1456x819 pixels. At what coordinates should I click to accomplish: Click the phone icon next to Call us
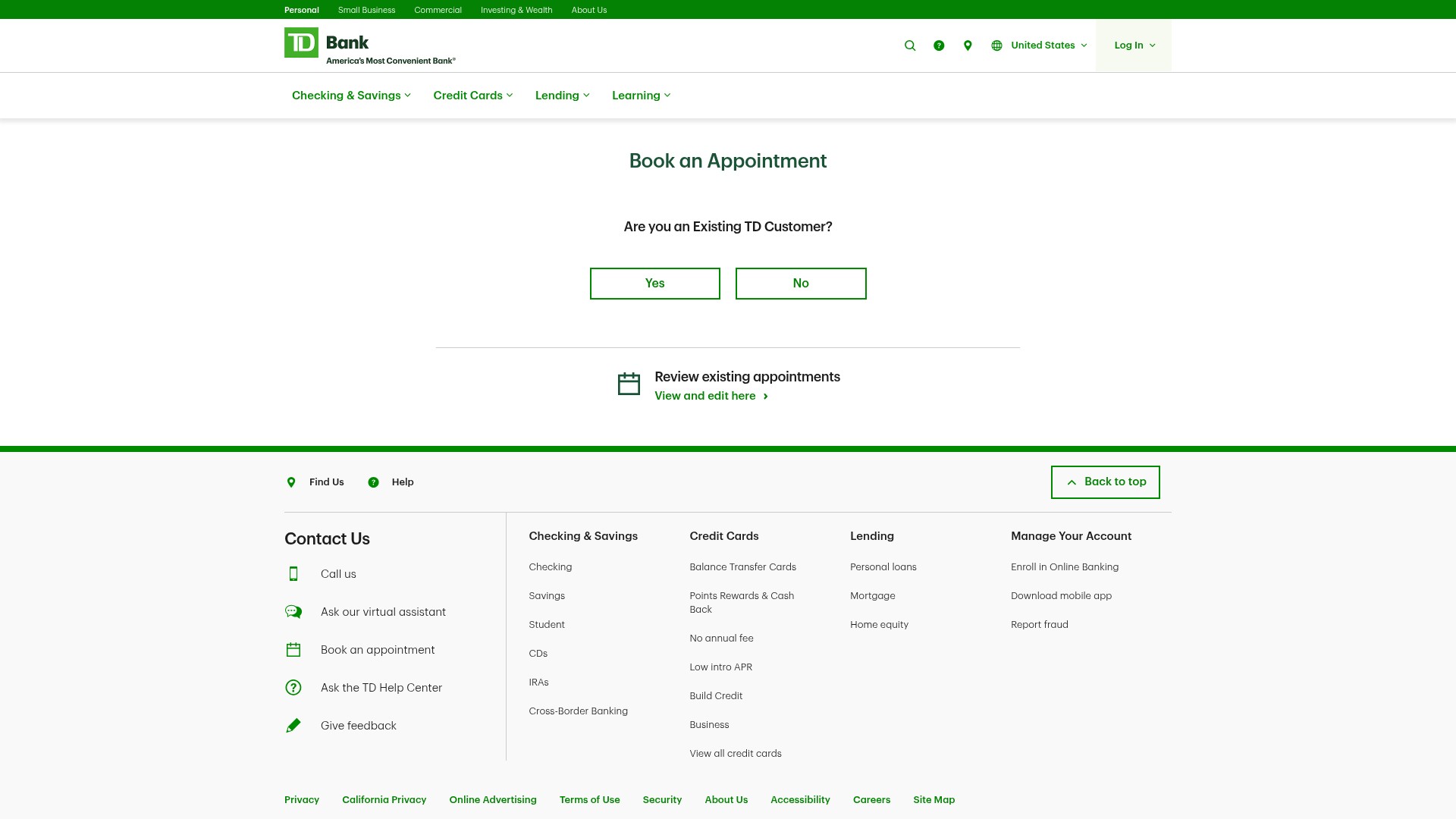pyautogui.click(x=293, y=574)
